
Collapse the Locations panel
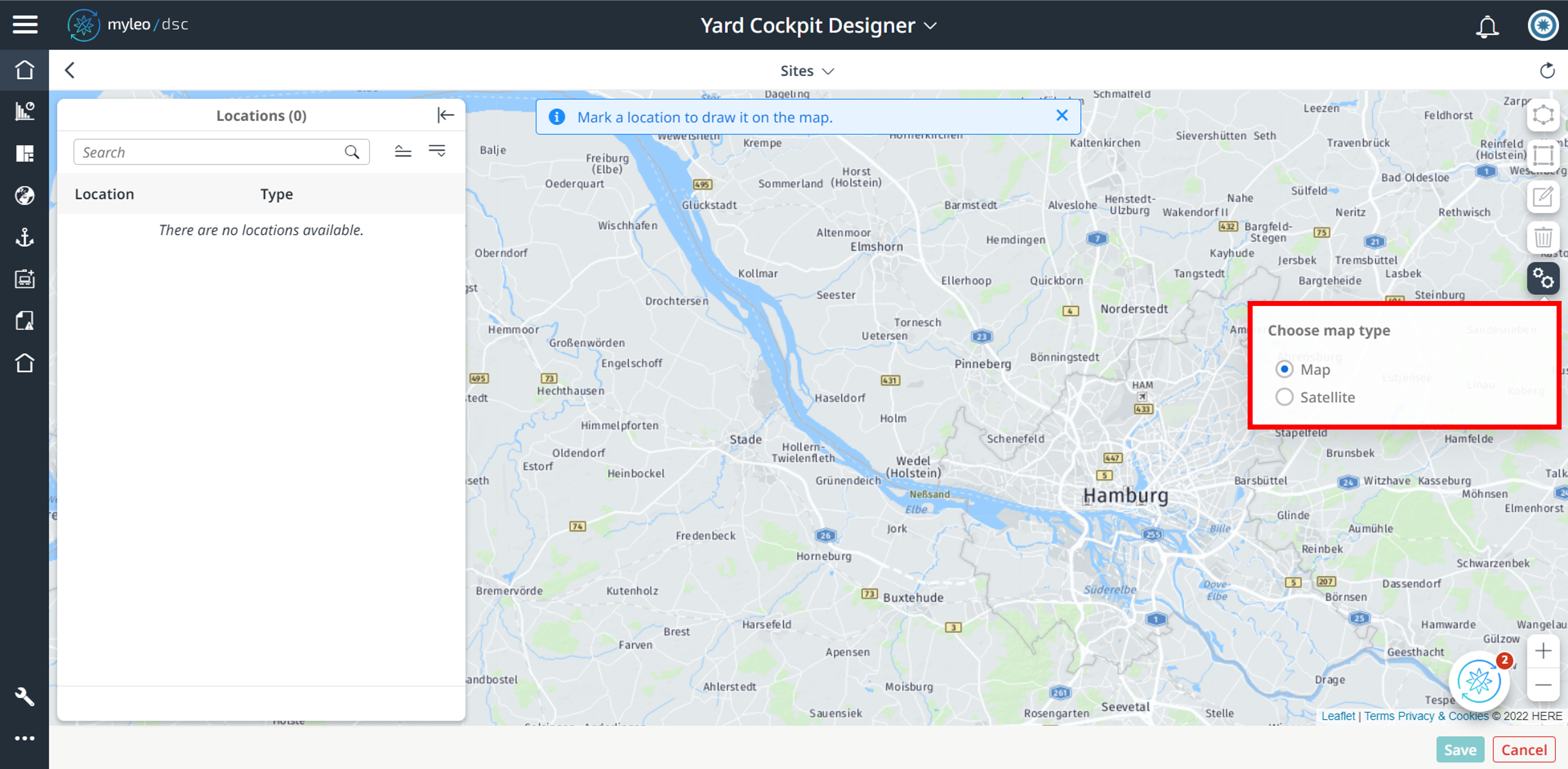pos(445,115)
